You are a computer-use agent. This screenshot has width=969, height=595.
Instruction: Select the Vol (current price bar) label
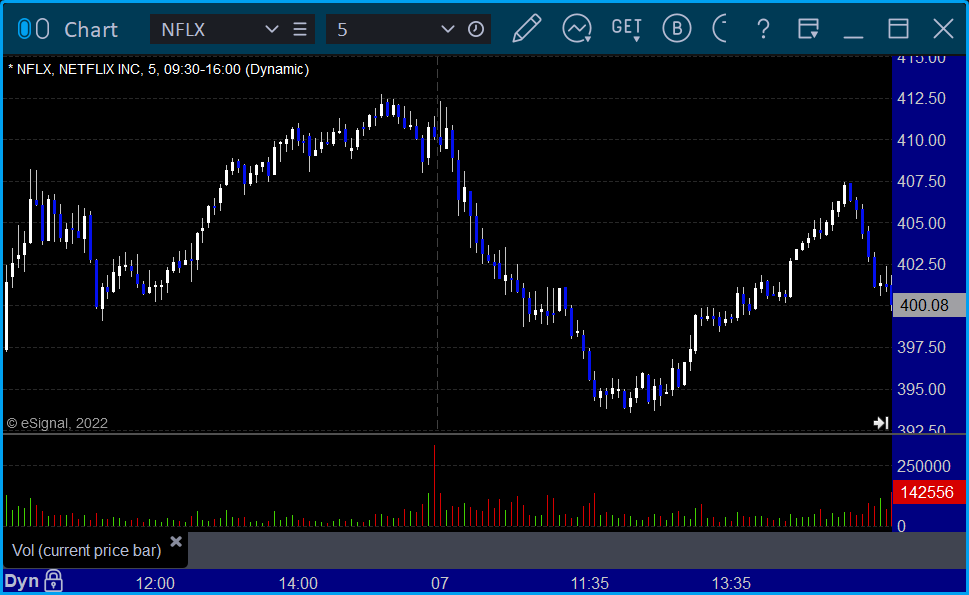pos(87,551)
